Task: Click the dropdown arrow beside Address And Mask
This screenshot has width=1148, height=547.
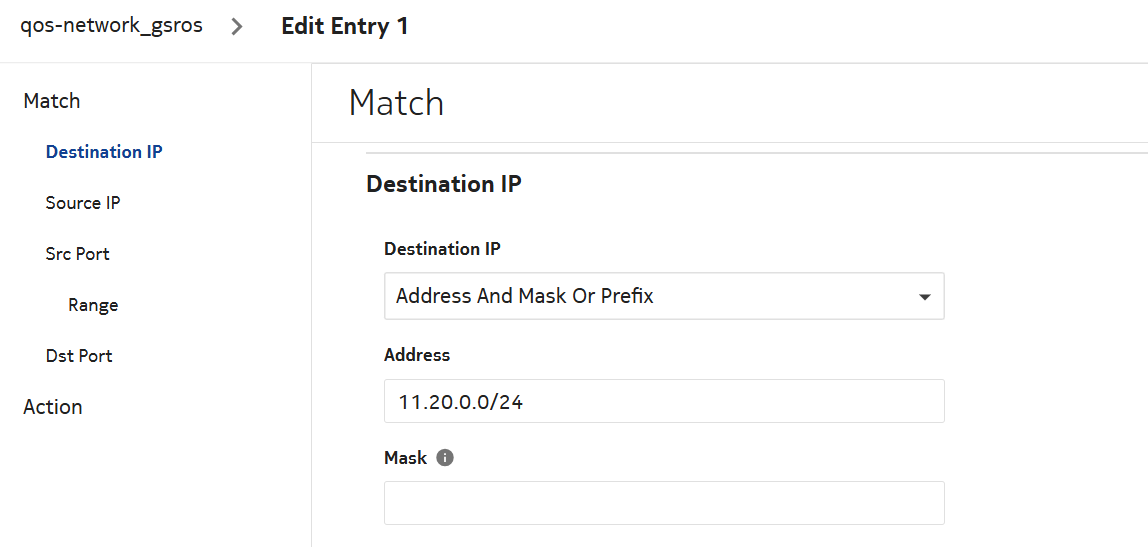Action: click(925, 297)
